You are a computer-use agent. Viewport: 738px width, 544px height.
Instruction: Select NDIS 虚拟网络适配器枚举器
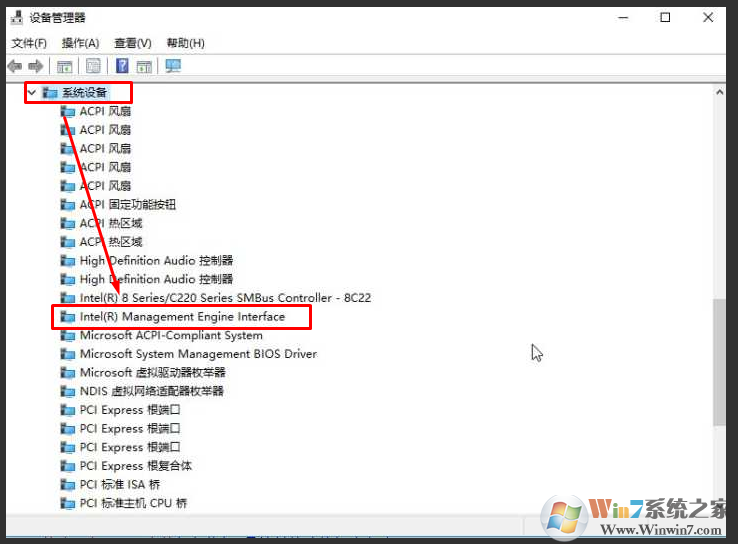(x=152, y=391)
